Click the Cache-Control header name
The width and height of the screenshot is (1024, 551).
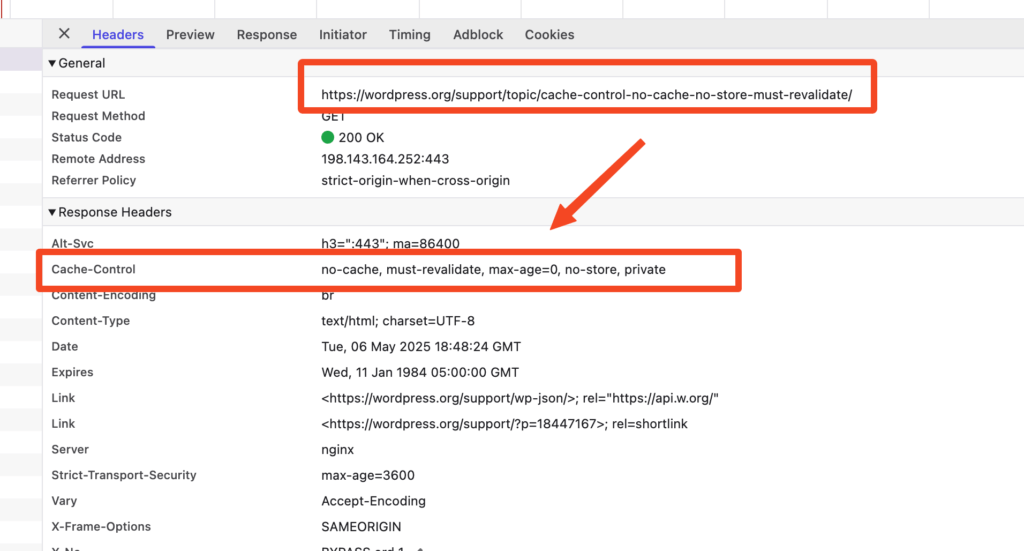(93, 270)
